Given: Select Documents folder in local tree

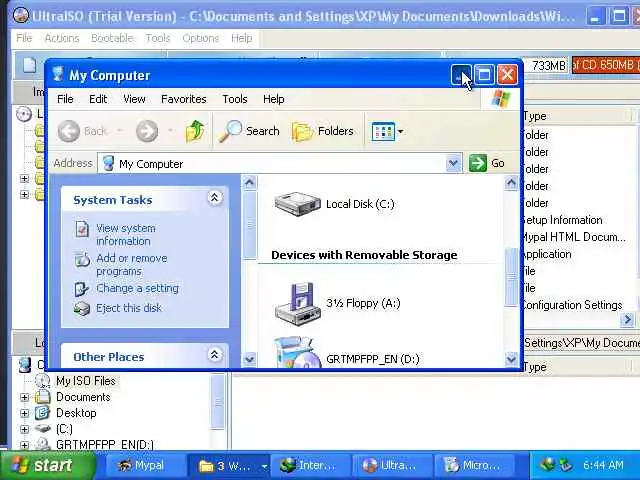Looking at the screenshot, I should (x=83, y=397).
